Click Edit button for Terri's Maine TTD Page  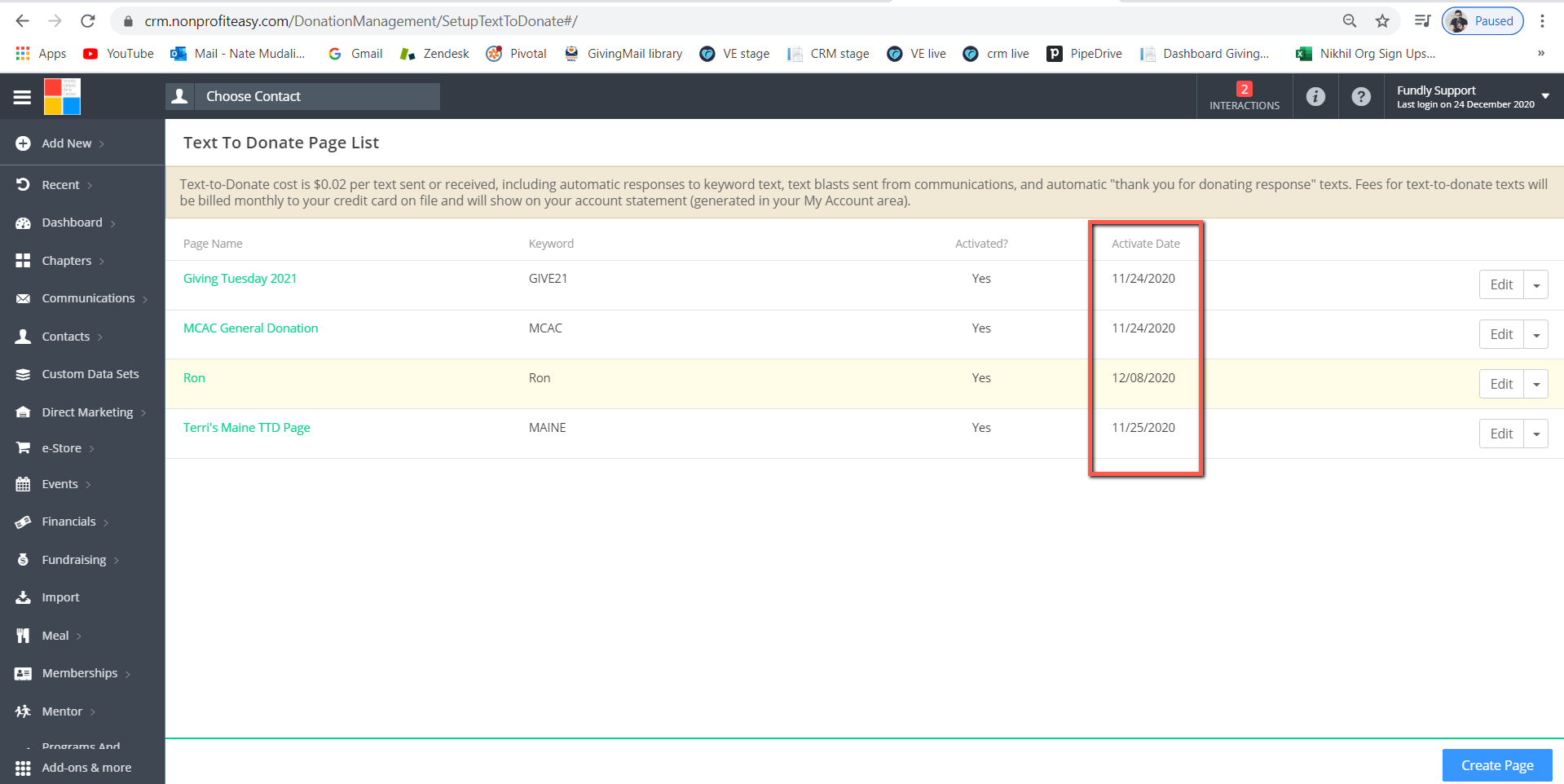[x=1501, y=434]
